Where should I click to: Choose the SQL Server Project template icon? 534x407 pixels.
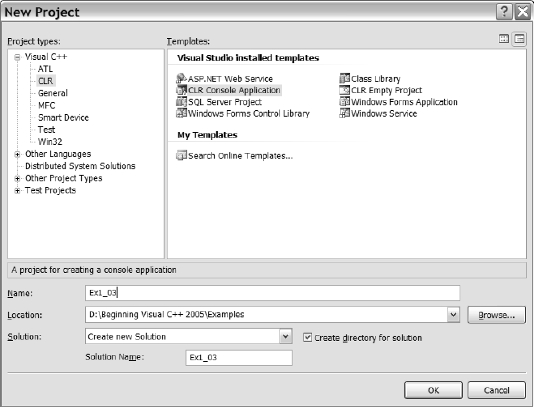[x=181, y=101]
